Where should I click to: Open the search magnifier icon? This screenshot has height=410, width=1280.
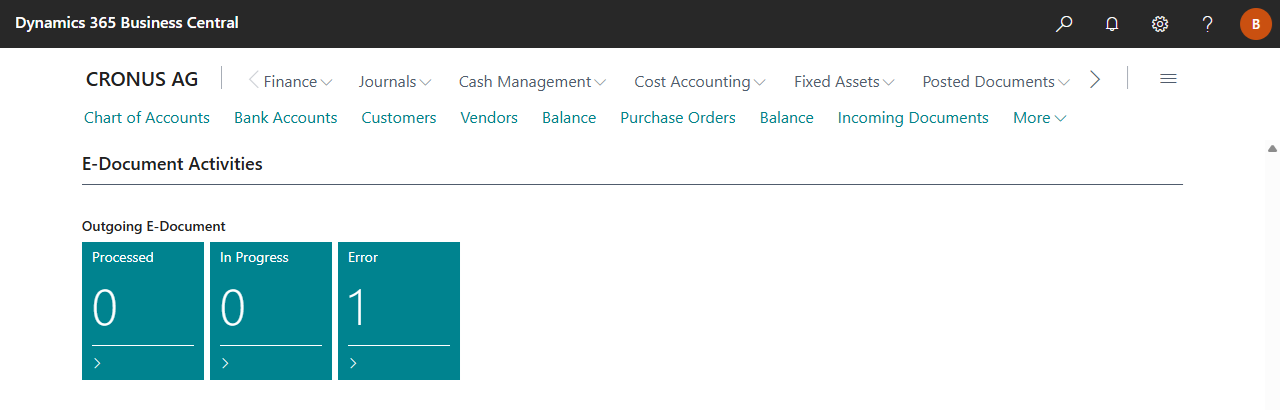click(x=1064, y=24)
